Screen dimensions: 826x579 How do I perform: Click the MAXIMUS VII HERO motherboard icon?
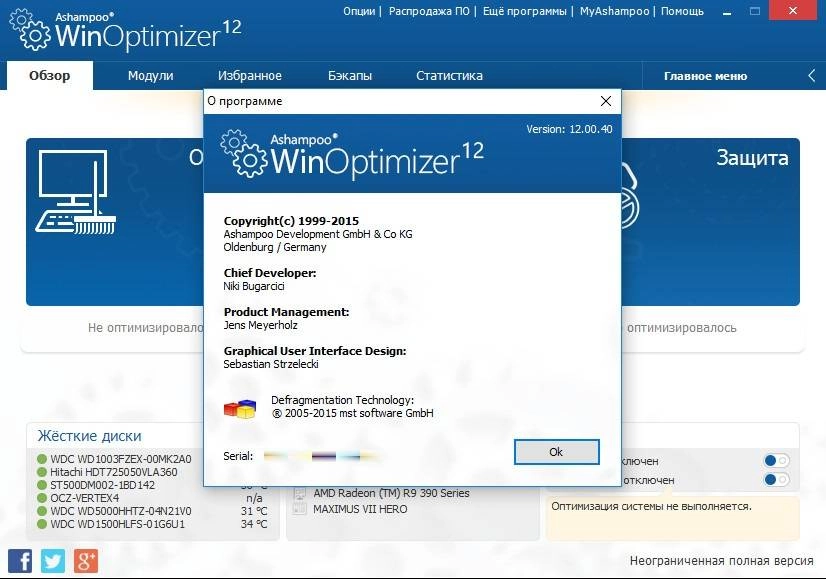299,509
